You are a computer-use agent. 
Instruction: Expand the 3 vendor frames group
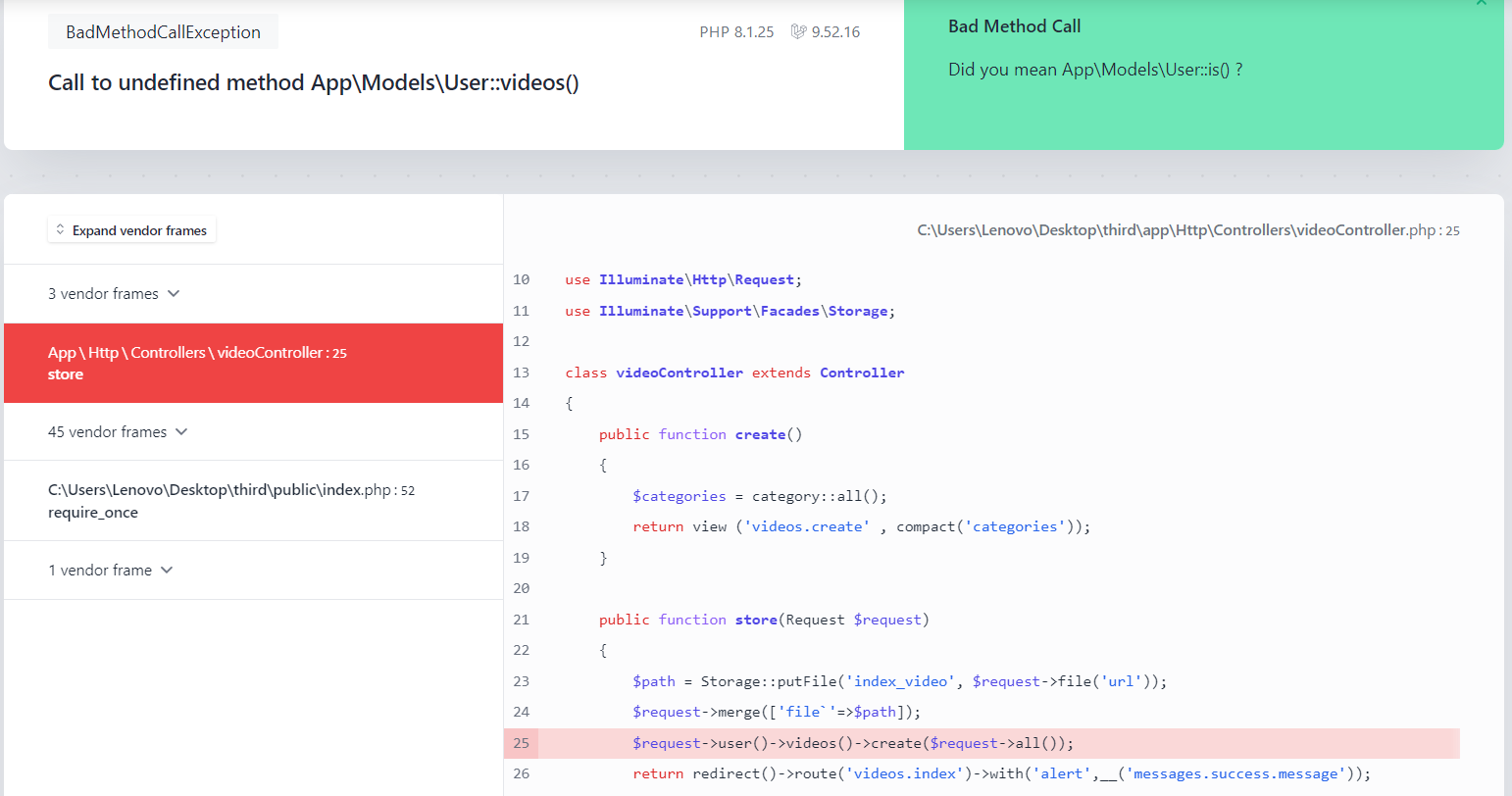(x=114, y=294)
